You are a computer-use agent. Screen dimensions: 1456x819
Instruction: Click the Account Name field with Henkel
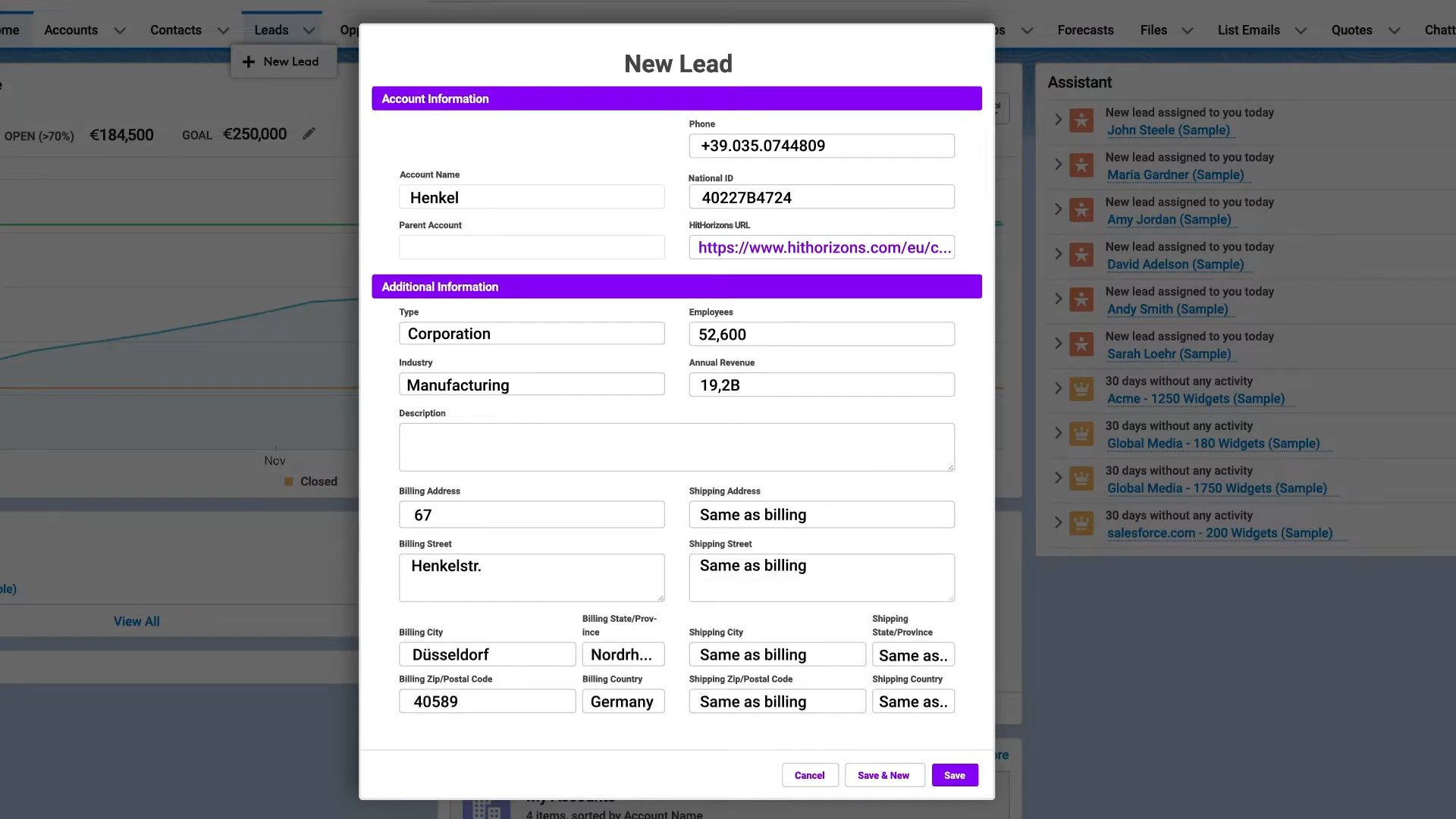pyautogui.click(x=532, y=197)
